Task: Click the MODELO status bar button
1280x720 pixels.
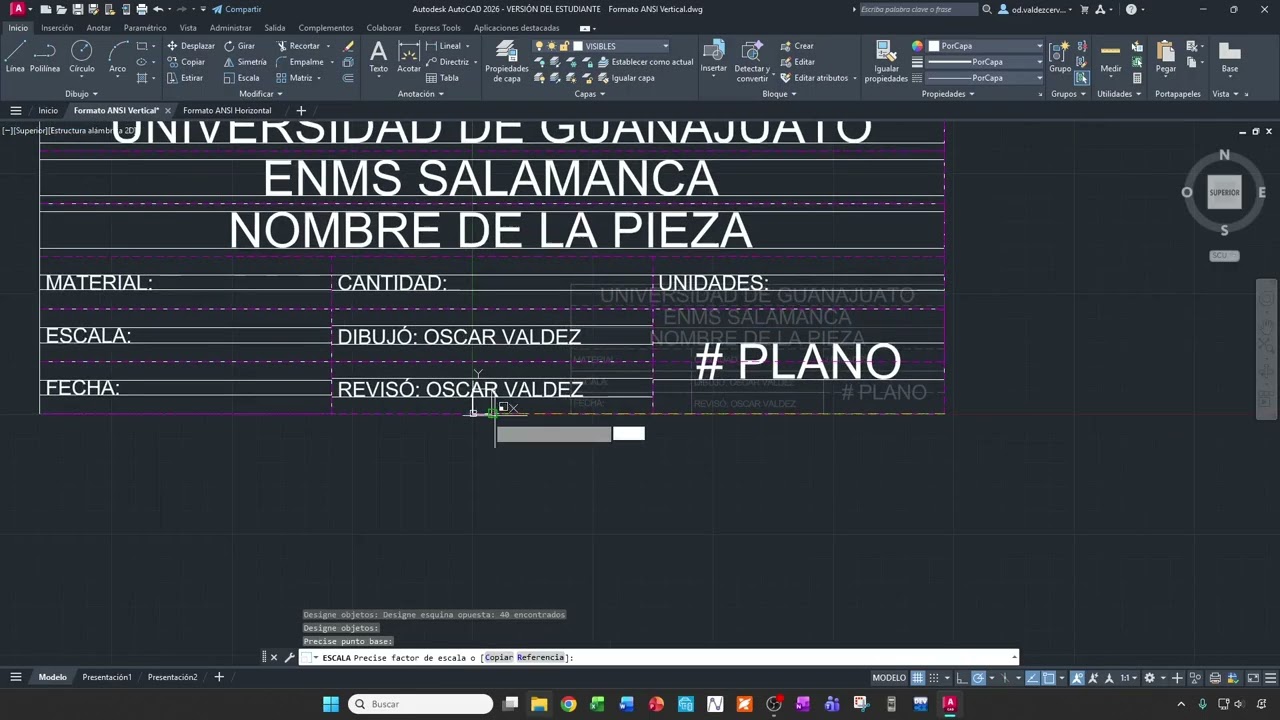Action: click(x=889, y=678)
